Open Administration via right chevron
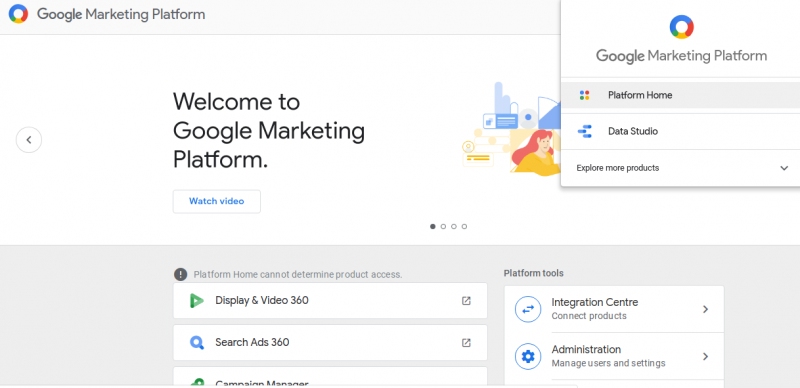Image resolution: width=800 pixels, height=388 pixels. [x=705, y=356]
